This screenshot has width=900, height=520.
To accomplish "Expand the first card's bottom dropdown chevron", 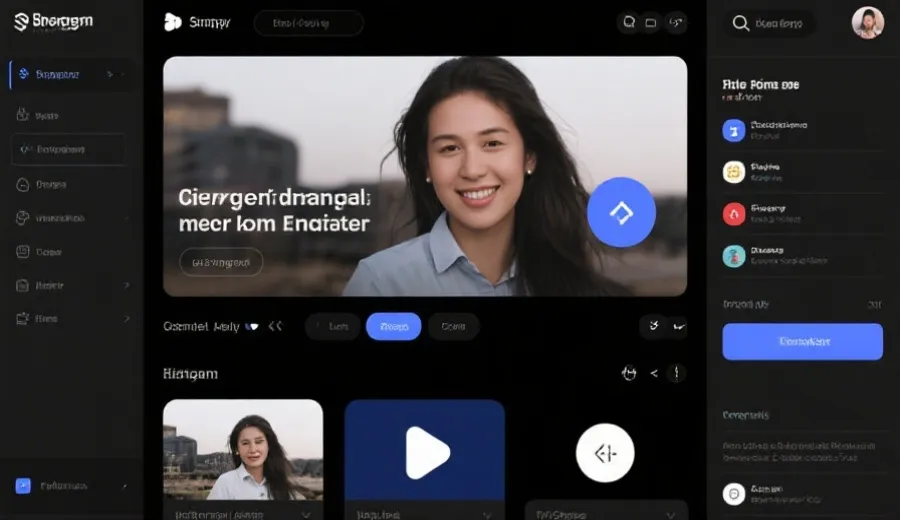I will (x=306, y=514).
